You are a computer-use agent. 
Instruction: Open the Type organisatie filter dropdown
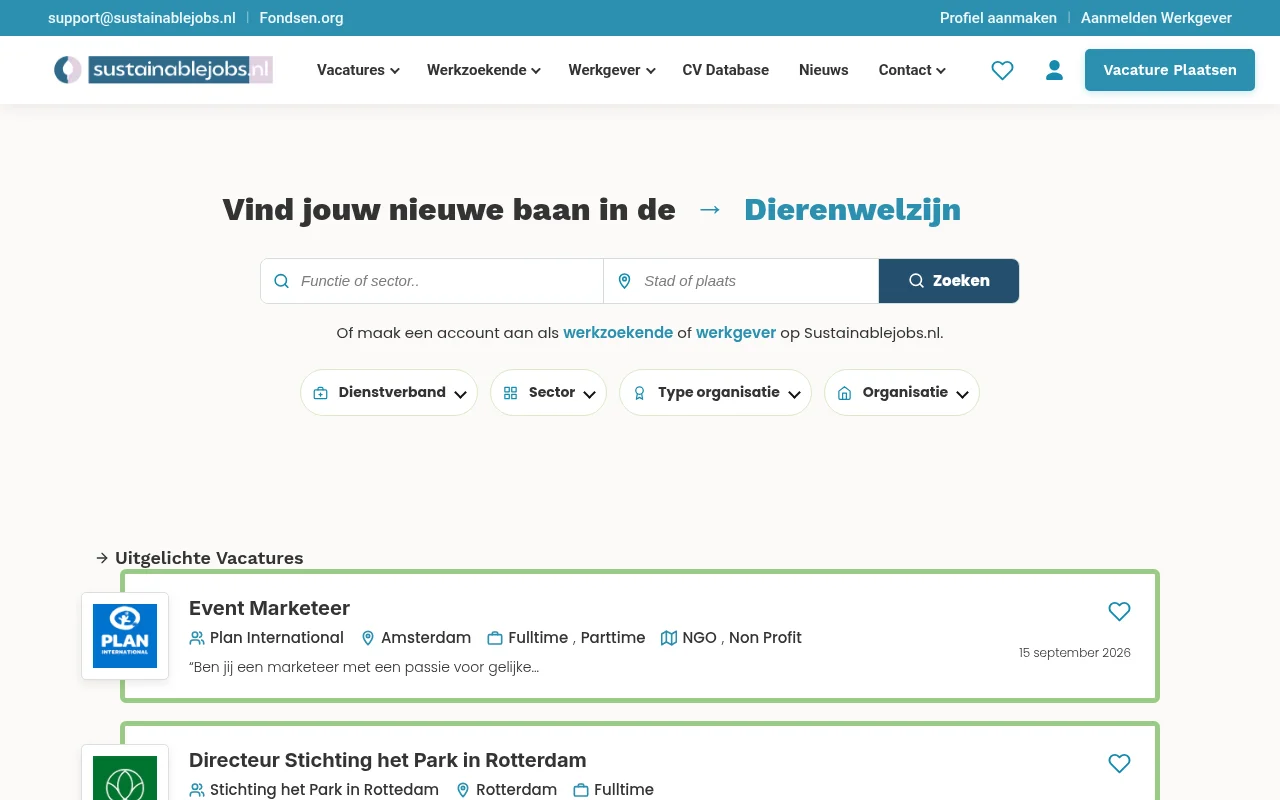[715, 393]
